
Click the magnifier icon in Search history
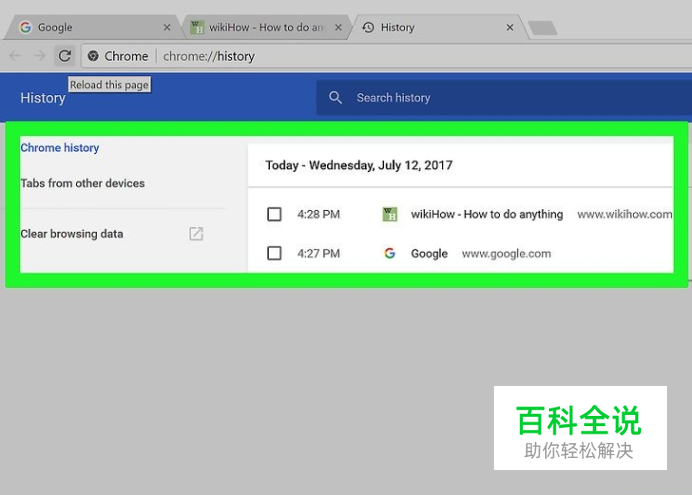[335, 98]
